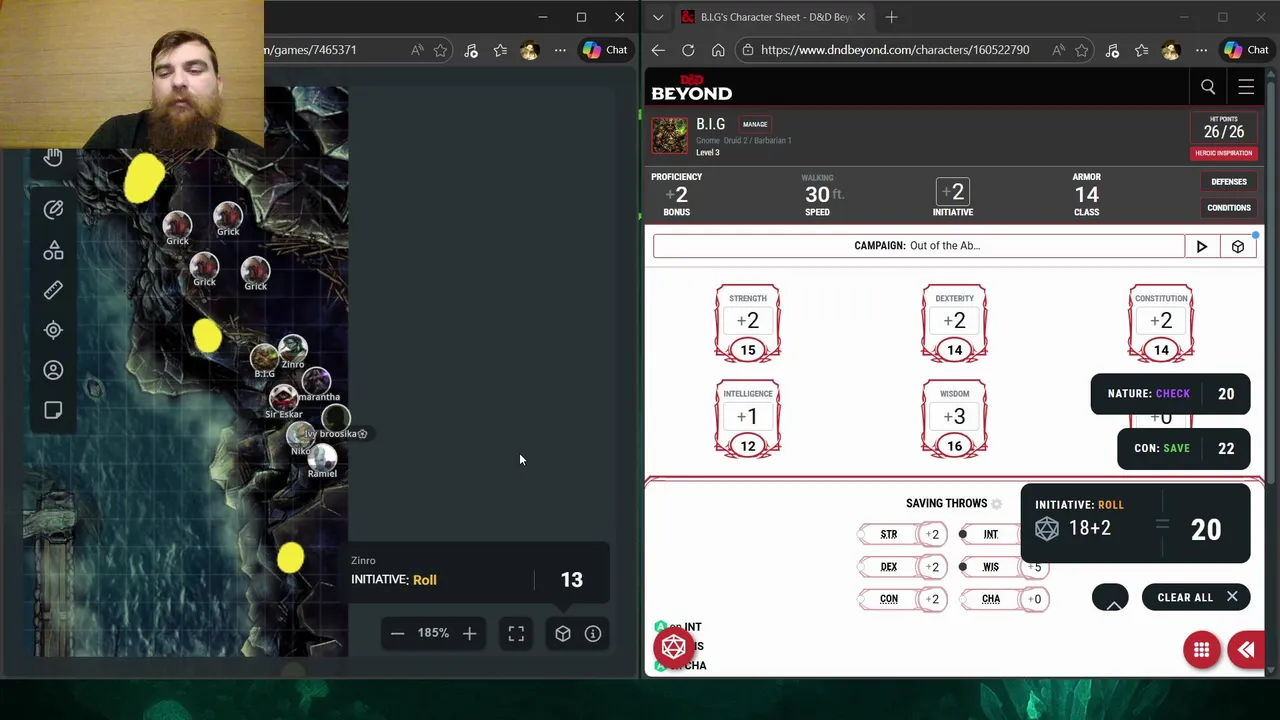Open the character token tool in map sidebar
The height and width of the screenshot is (720, 1280).
pos(53,370)
